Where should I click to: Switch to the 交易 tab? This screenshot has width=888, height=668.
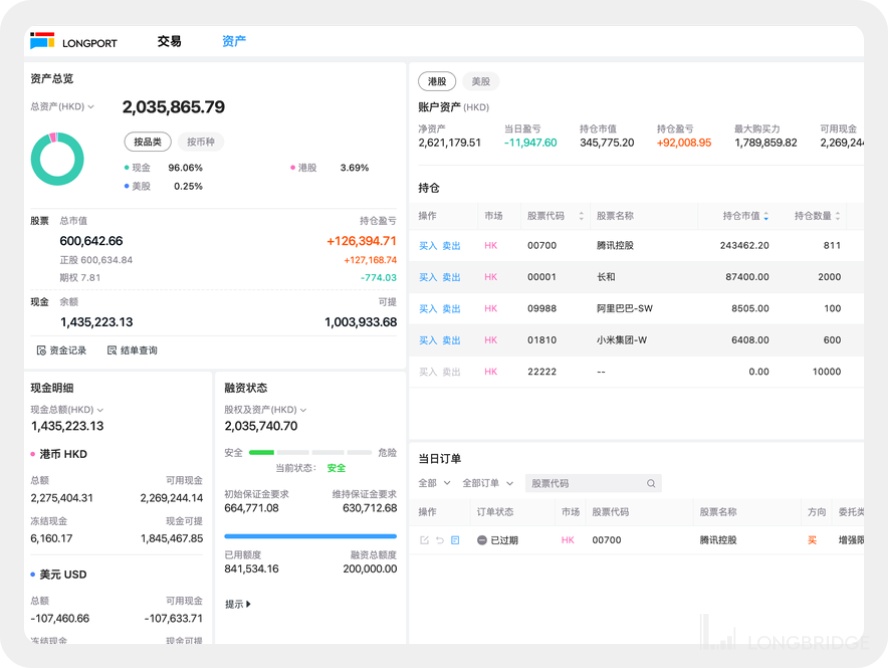pyautogui.click(x=169, y=42)
